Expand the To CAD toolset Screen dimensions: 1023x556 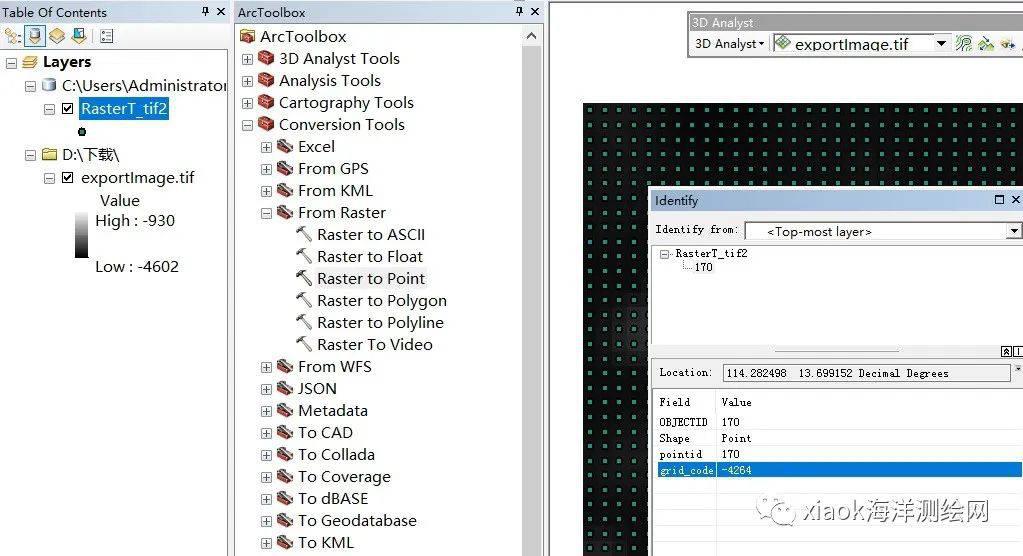click(x=267, y=433)
